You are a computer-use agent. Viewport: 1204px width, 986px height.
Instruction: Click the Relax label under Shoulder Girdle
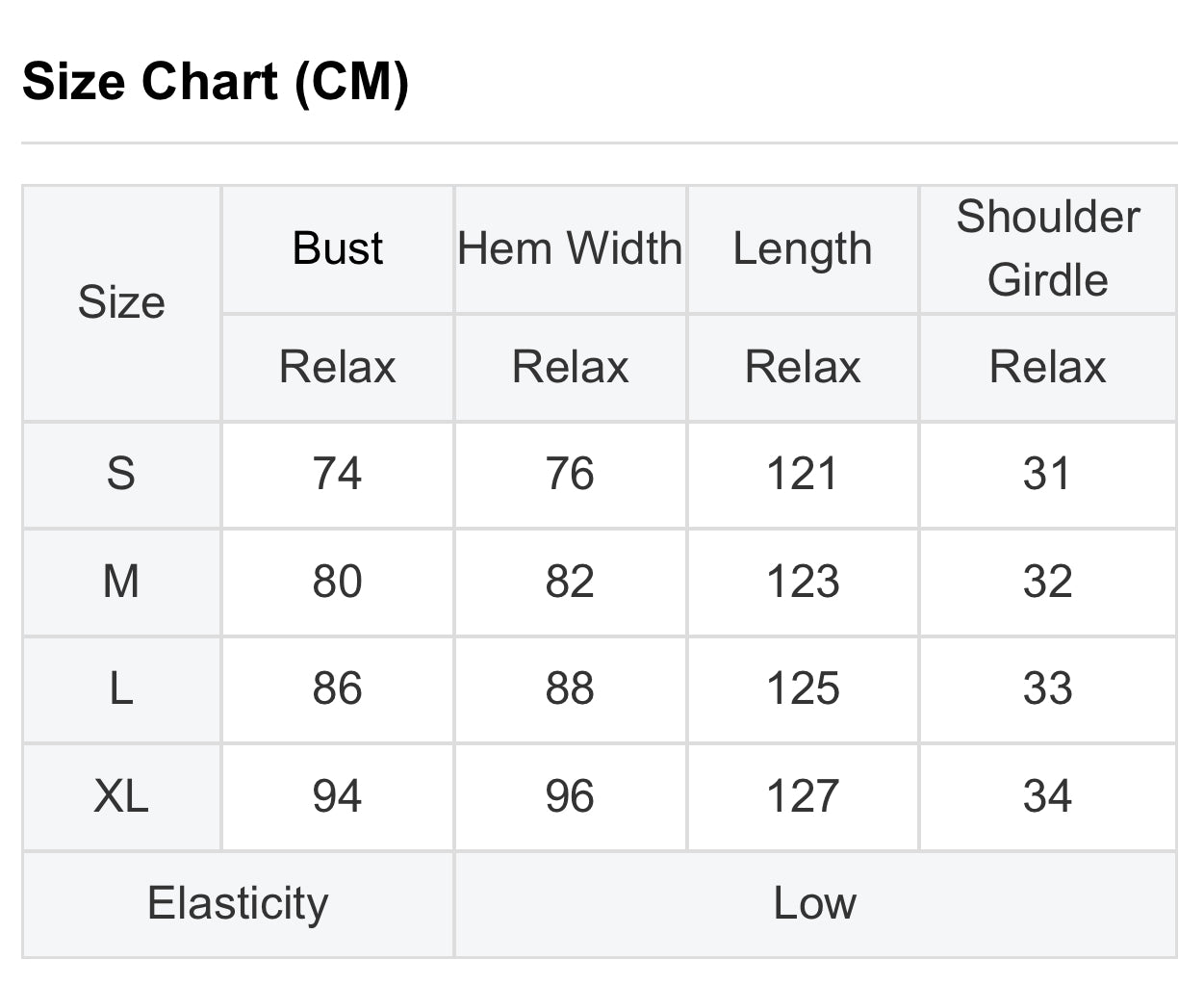(x=1047, y=367)
